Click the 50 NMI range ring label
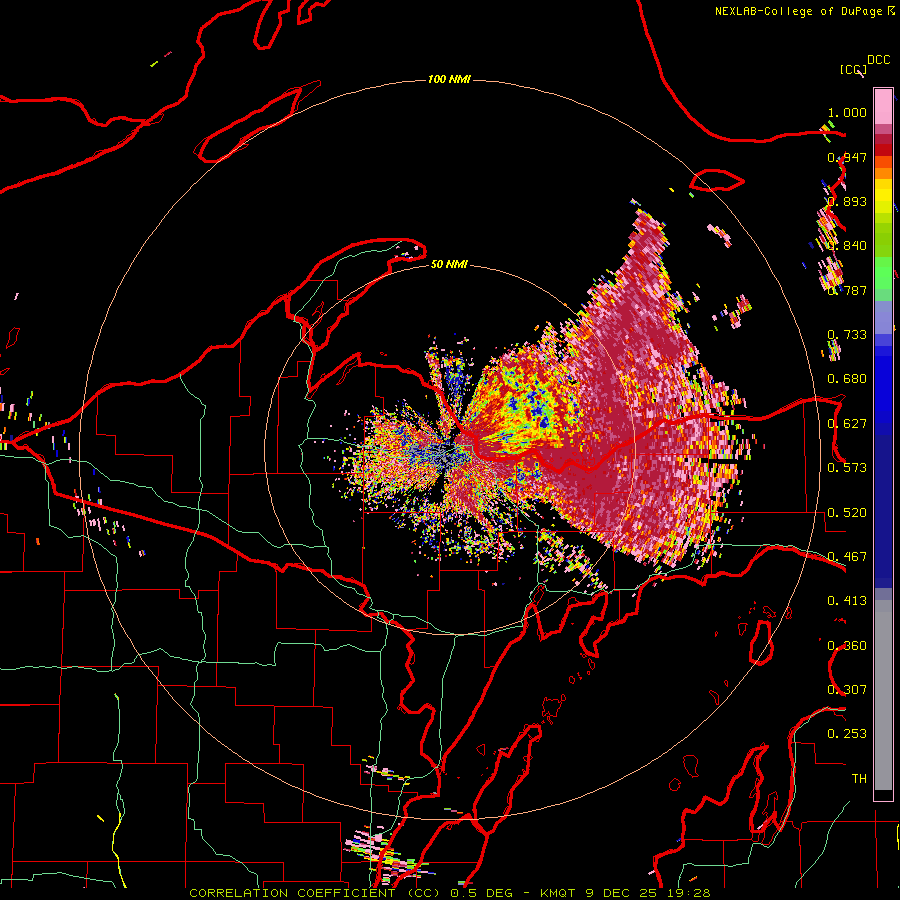Viewport: 900px width, 900px height. 449,264
